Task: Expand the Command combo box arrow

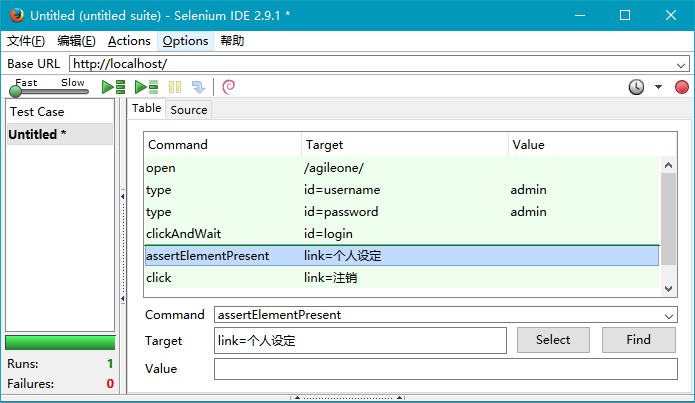Action: coord(668,316)
